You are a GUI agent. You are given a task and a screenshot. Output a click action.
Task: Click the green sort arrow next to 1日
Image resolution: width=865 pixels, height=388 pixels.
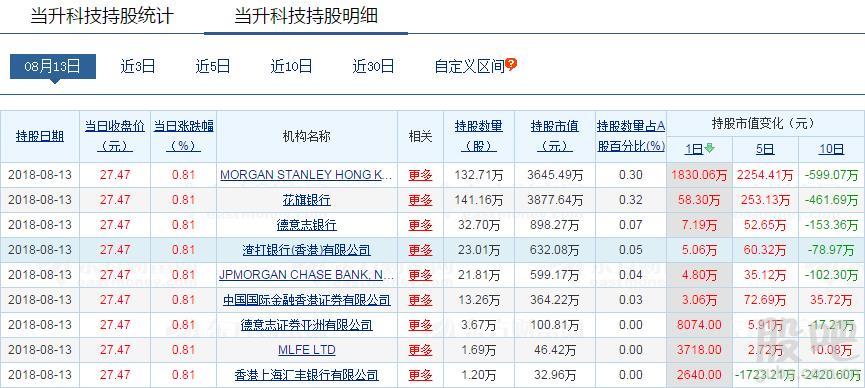coord(709,148)
